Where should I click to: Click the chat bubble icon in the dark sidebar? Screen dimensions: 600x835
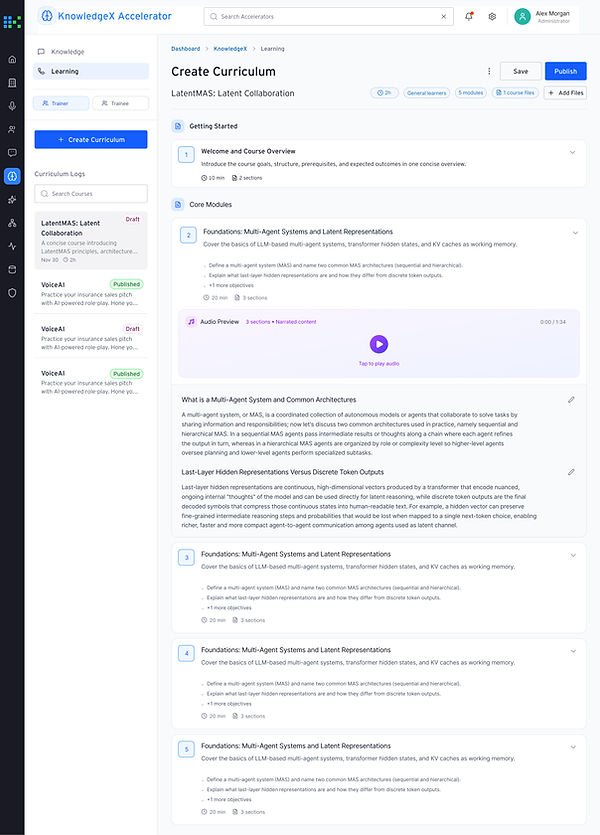pyautogui.click(x=12, y=153)
